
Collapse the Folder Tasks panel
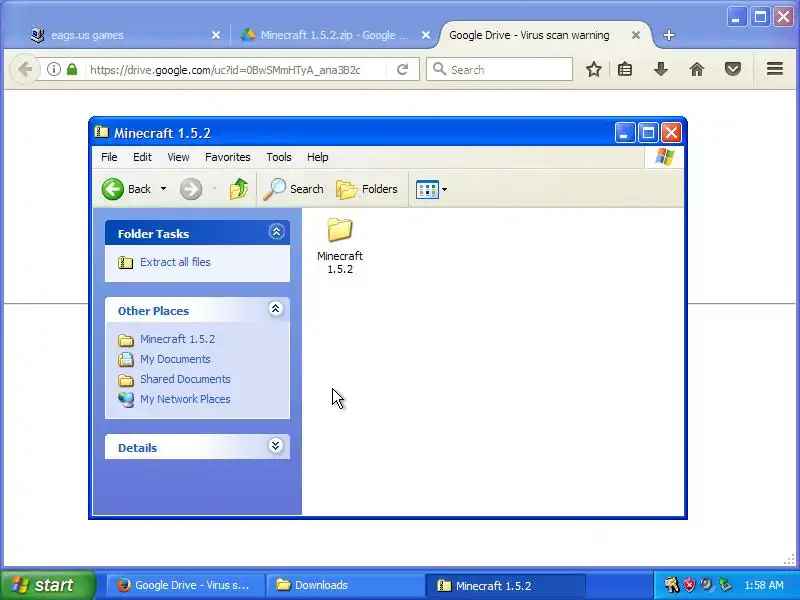tap(276, 232)
